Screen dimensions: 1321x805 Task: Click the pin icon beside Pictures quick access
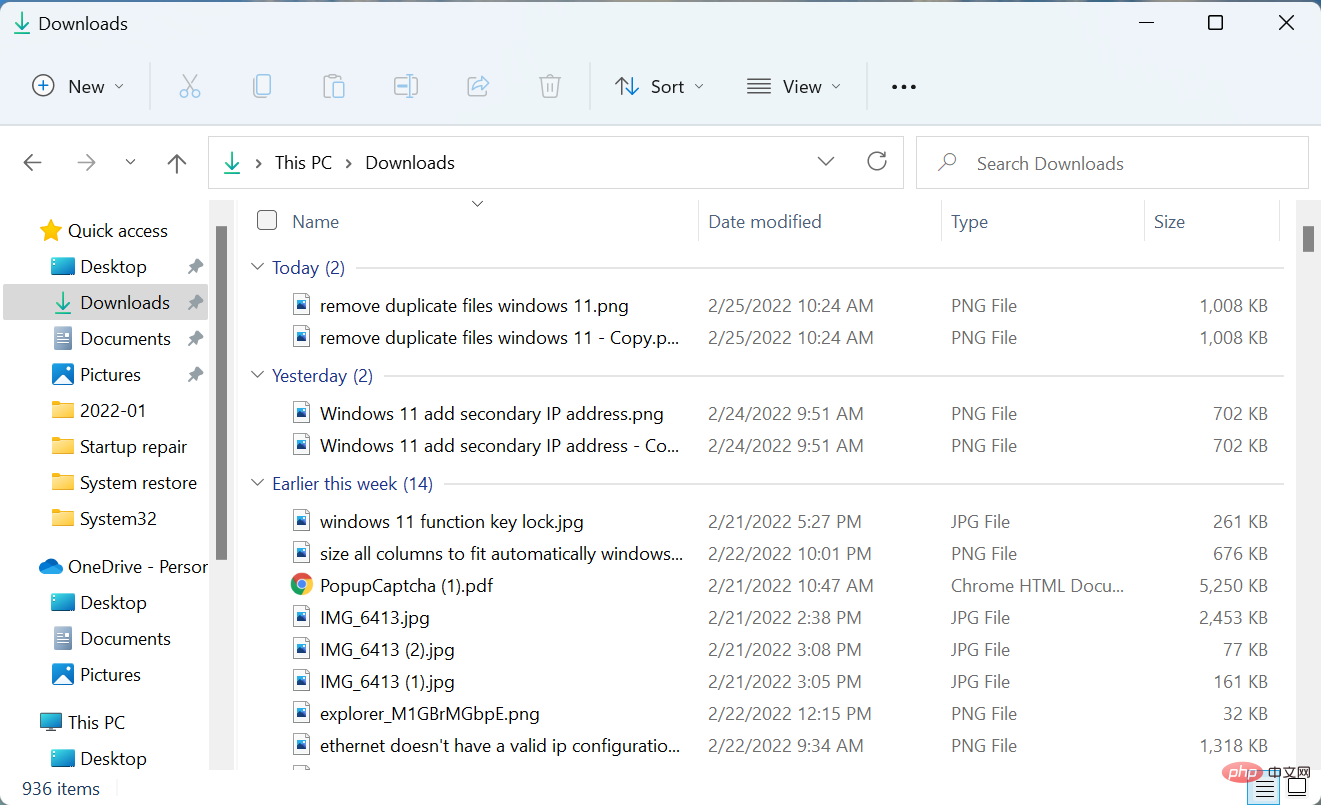point(195,375)
